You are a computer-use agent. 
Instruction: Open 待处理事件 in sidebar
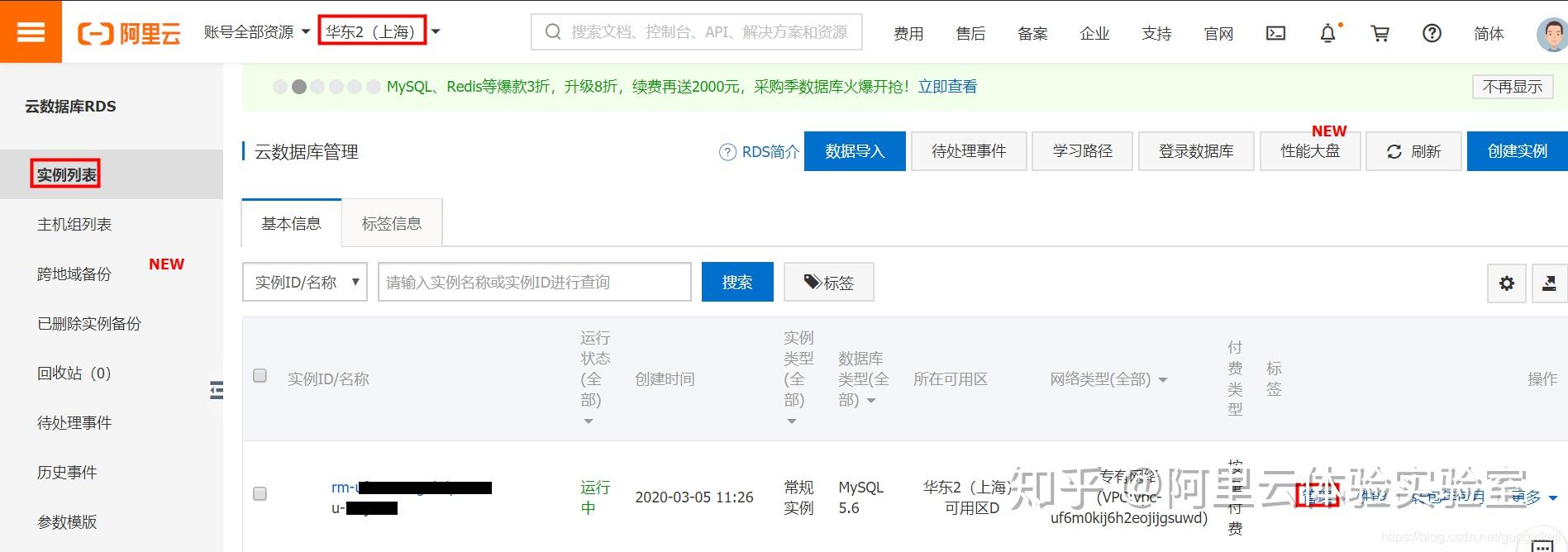(74, 422)
